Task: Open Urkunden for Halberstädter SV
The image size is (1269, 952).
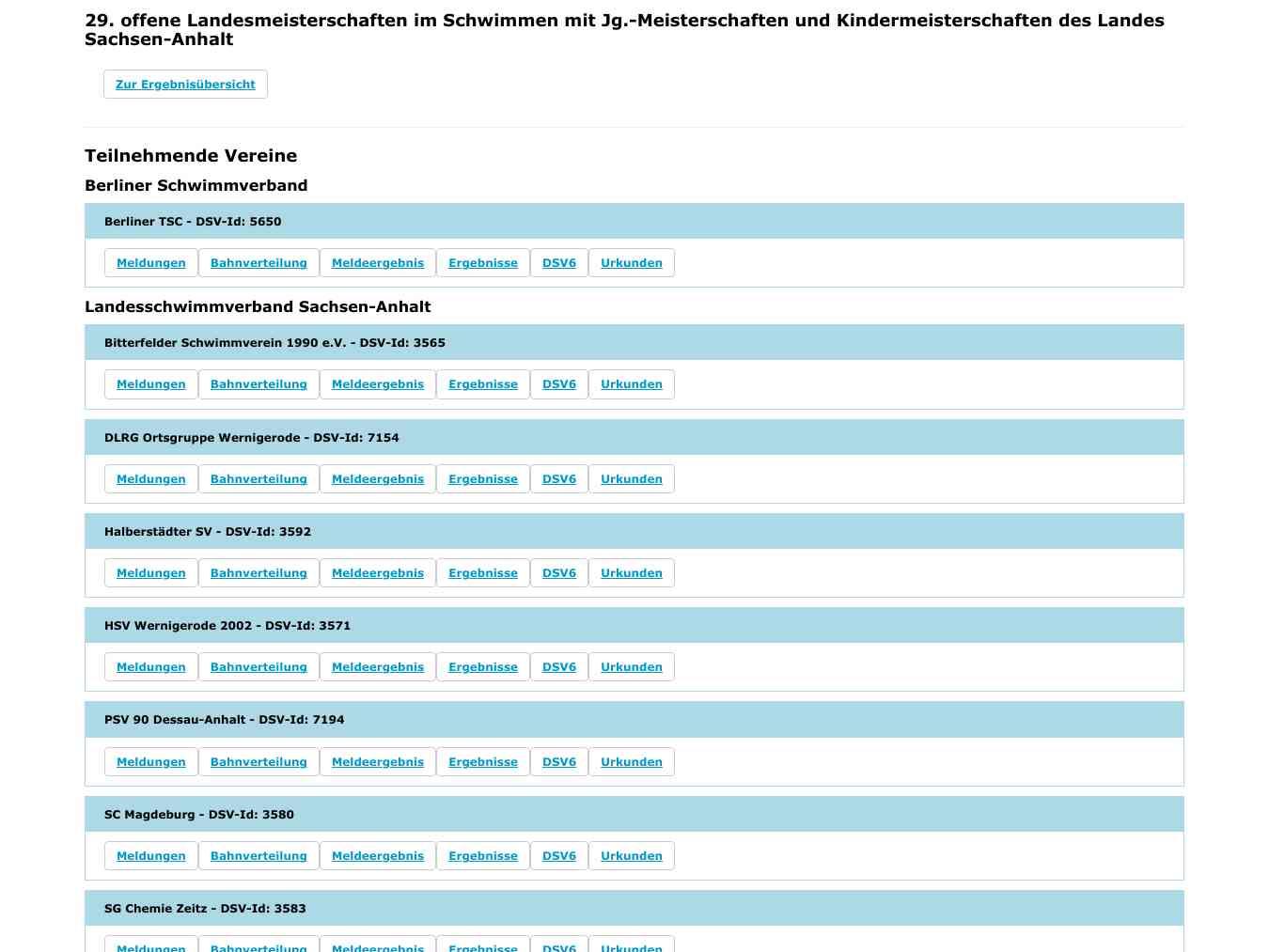Action: (631, 572)
